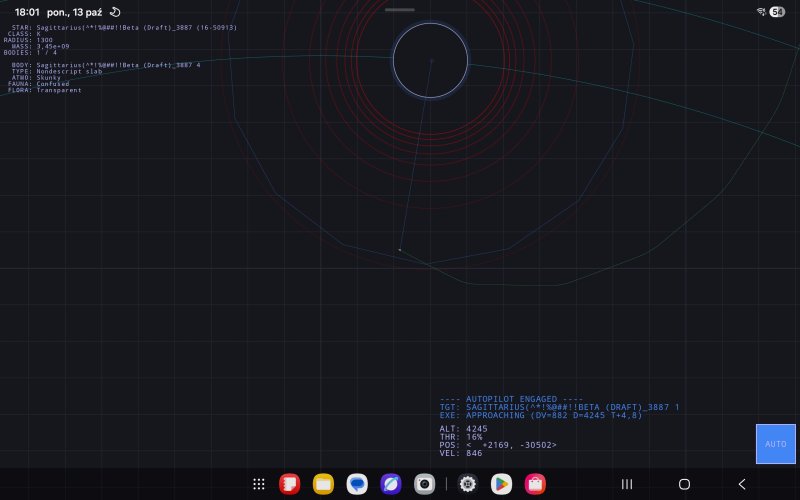This screenshot has width=800, height=500.
Task: Tap the battery and Wi-Fi status indicator
Action: [771, 11]
